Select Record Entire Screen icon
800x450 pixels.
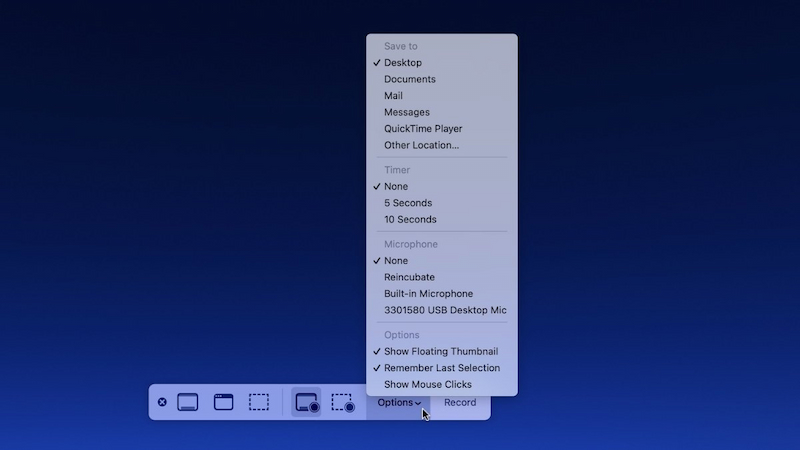307,402
